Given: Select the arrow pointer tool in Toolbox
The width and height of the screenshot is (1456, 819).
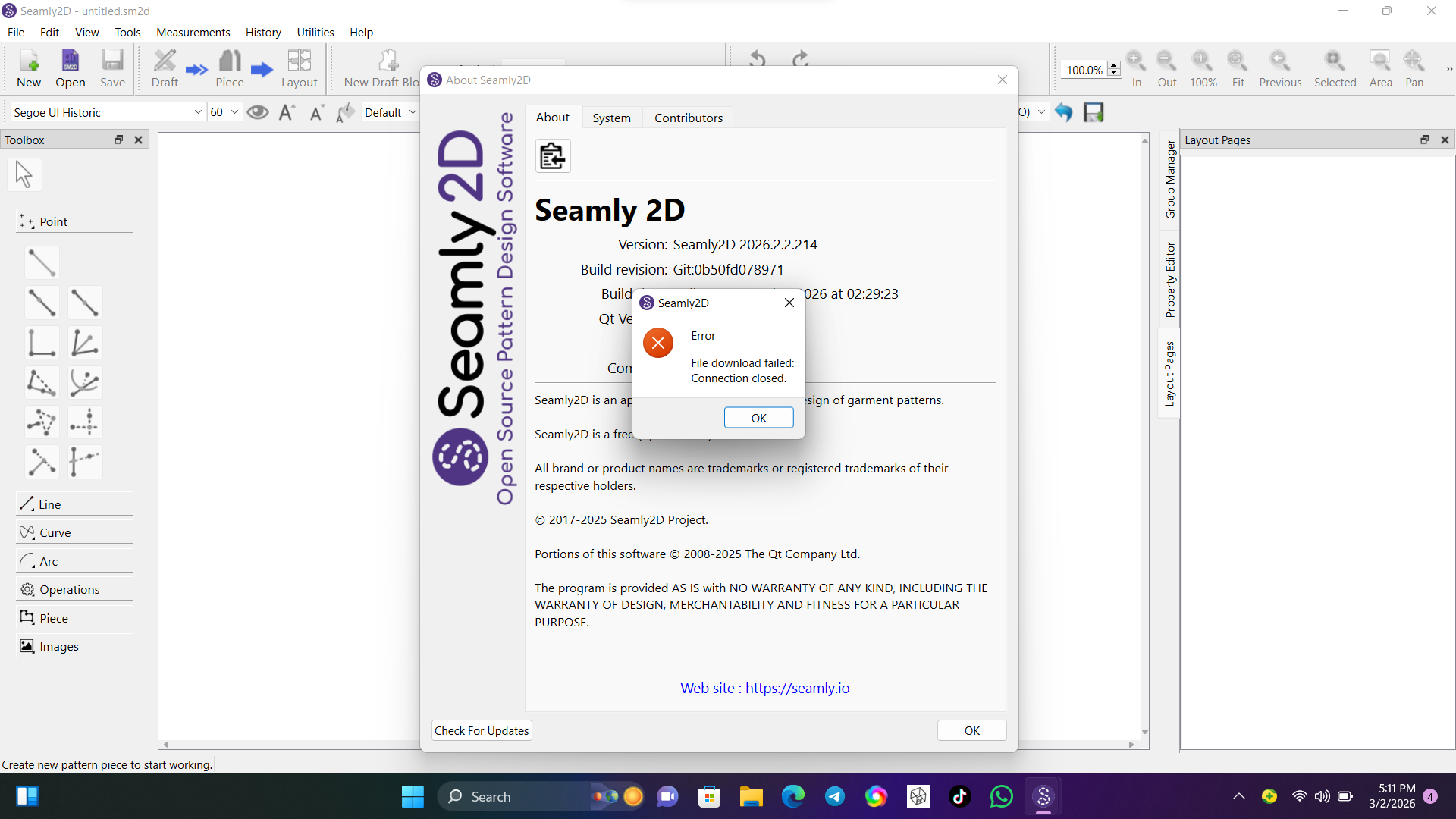Looking at the screenshot, I should (x=24, y=174).
